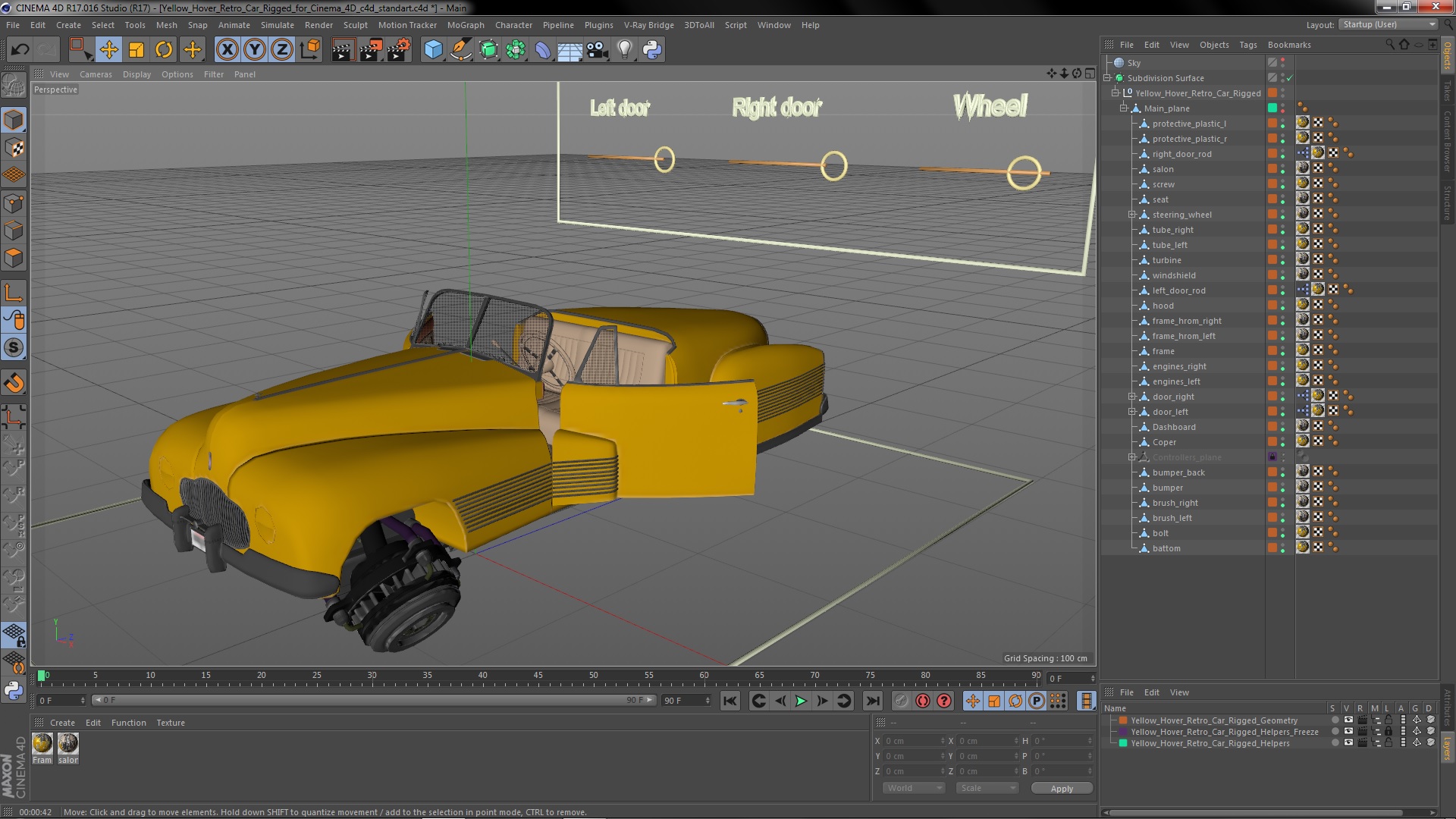Click the coordinate system toggle icon

310,50
